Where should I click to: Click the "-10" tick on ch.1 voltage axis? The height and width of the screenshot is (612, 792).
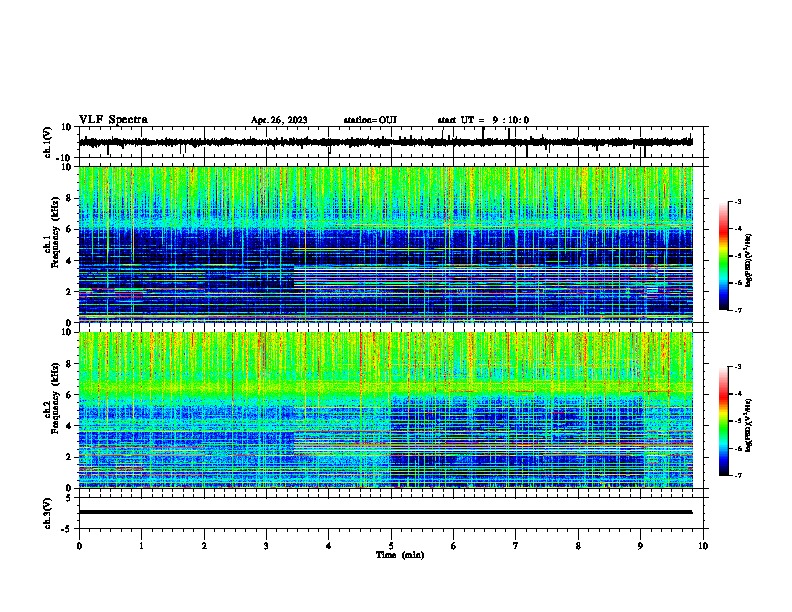65,158
